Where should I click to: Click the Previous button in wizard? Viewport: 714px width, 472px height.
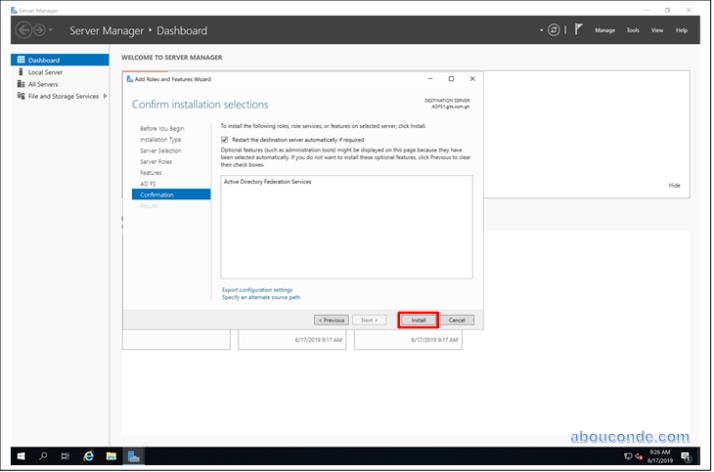coord(331,320)
